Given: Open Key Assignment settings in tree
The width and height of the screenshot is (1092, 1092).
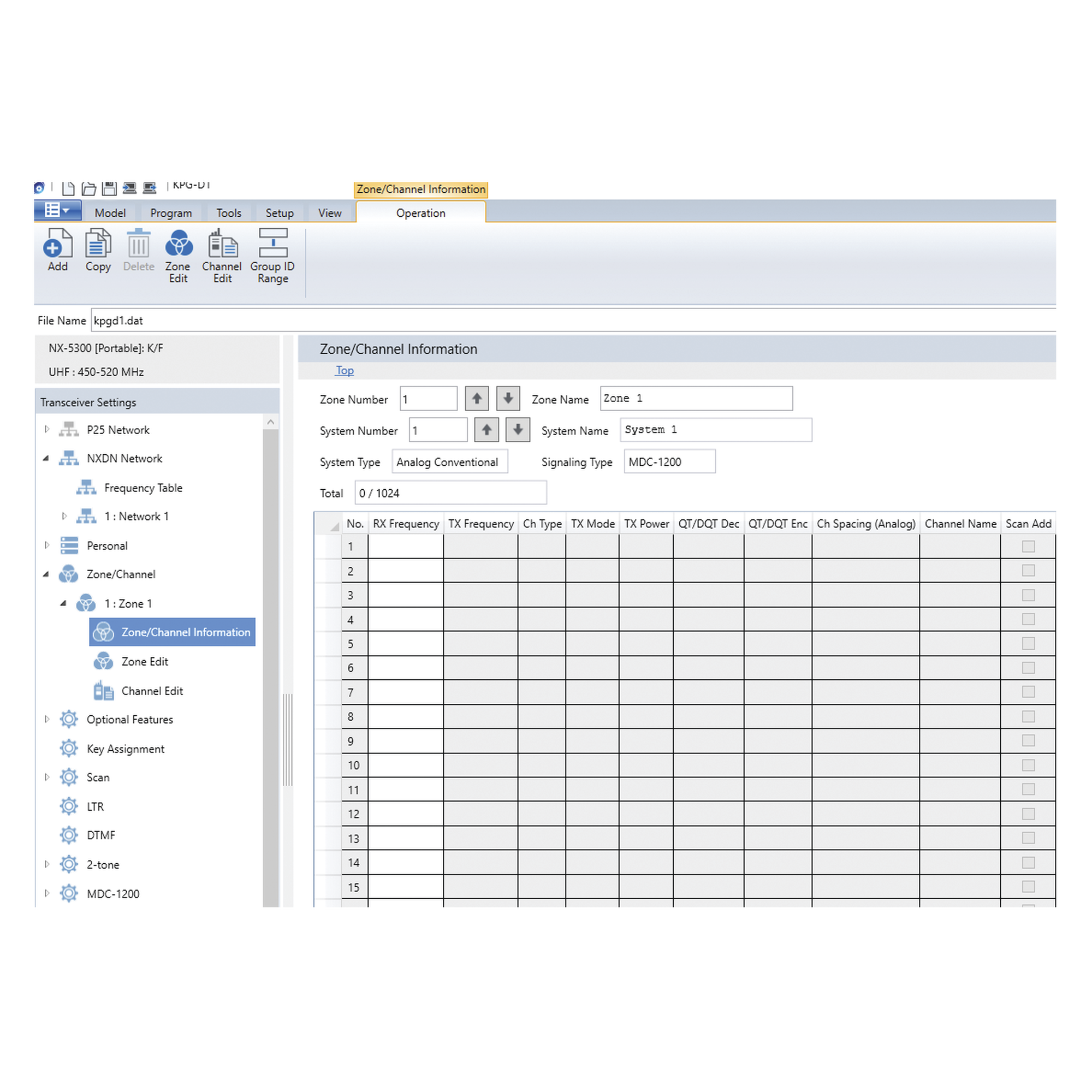Looking at the screenshot, I should click(126, 749).
